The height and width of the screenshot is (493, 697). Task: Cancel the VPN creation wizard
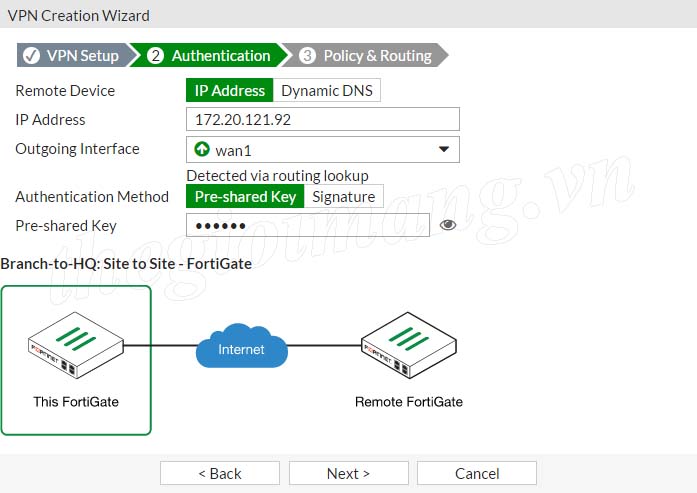(477, 473)
